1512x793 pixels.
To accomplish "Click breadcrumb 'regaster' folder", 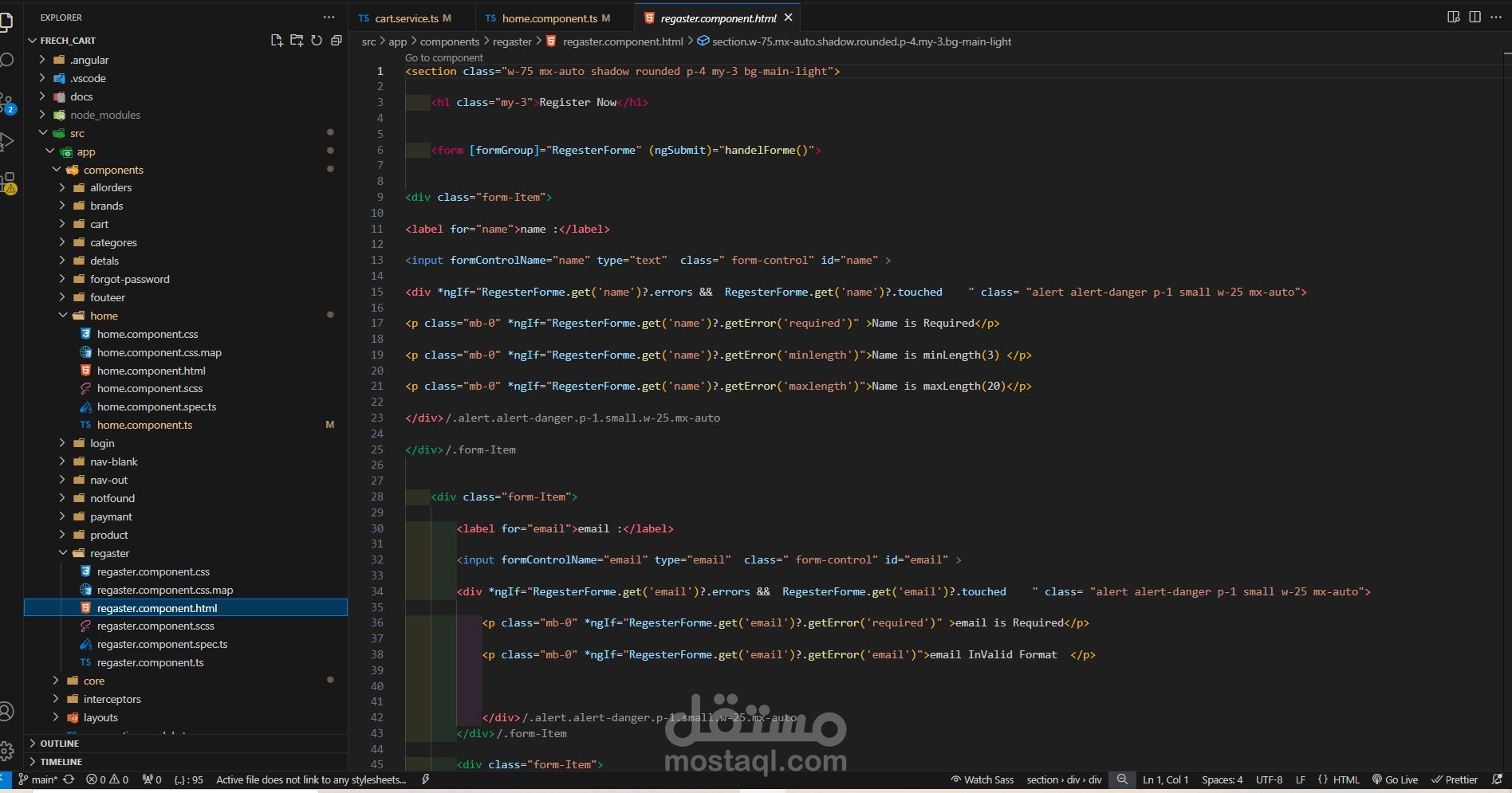I will pos(512,41).
